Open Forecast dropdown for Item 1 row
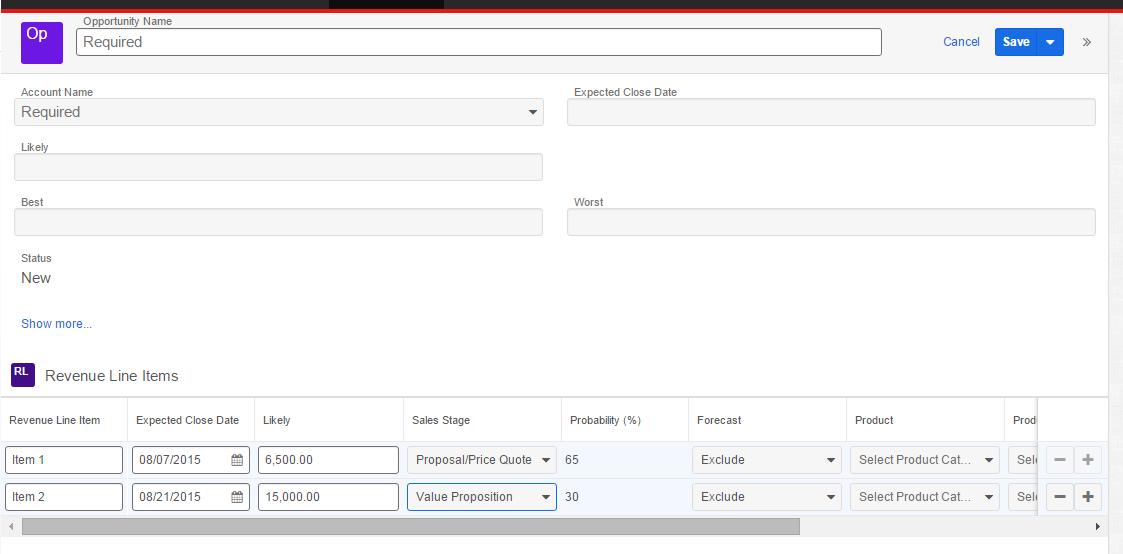 [x=766, y=460]
